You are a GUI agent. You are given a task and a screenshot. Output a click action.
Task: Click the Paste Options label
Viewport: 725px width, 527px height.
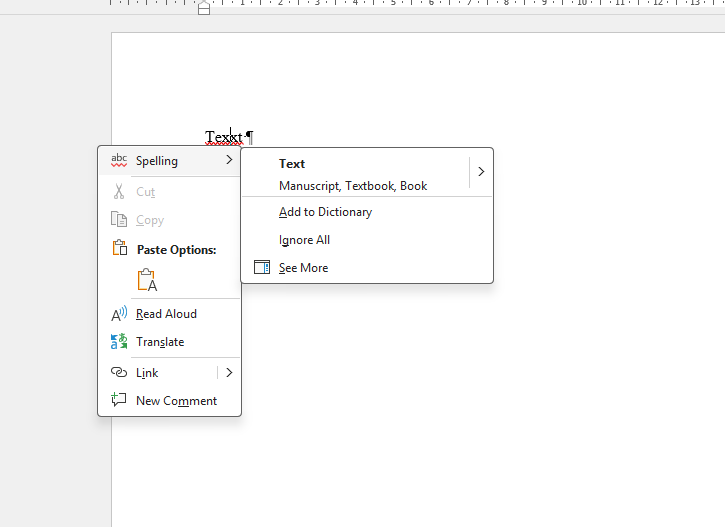pyautogui.click(x=177, y=250)
